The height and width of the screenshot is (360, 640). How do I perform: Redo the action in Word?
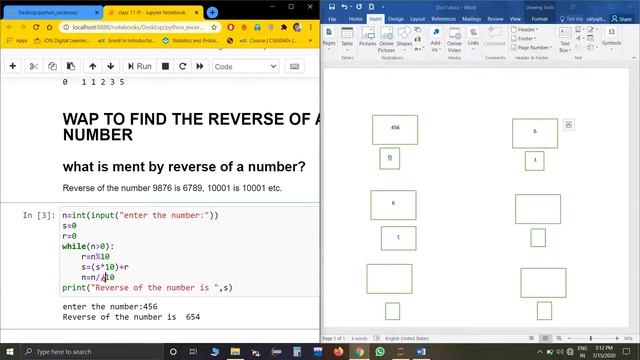tap(358, 7)
